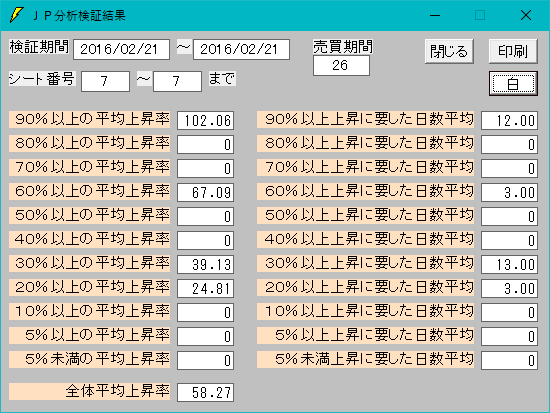Click the 90%以上上昇に要した日数平均 label
Image resolution: width=550 pixels, height=413 pixels.
[x=365, y=119]
